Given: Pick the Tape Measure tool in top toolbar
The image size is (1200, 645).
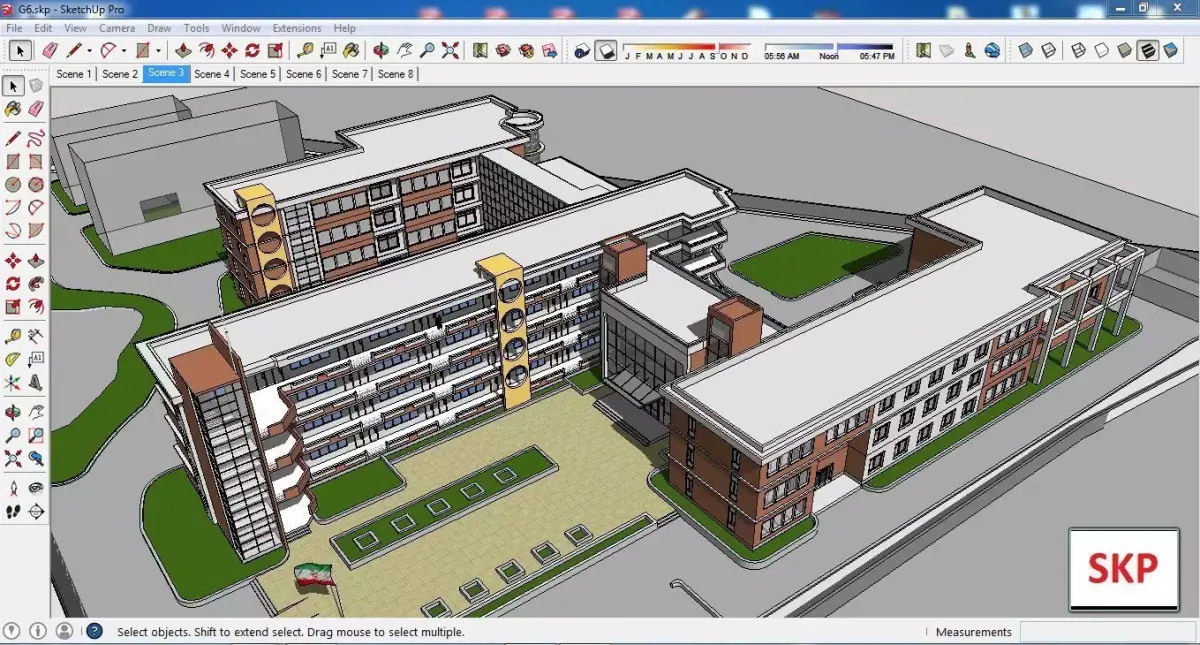Looking at the screenshot, I should coord(305,50).
